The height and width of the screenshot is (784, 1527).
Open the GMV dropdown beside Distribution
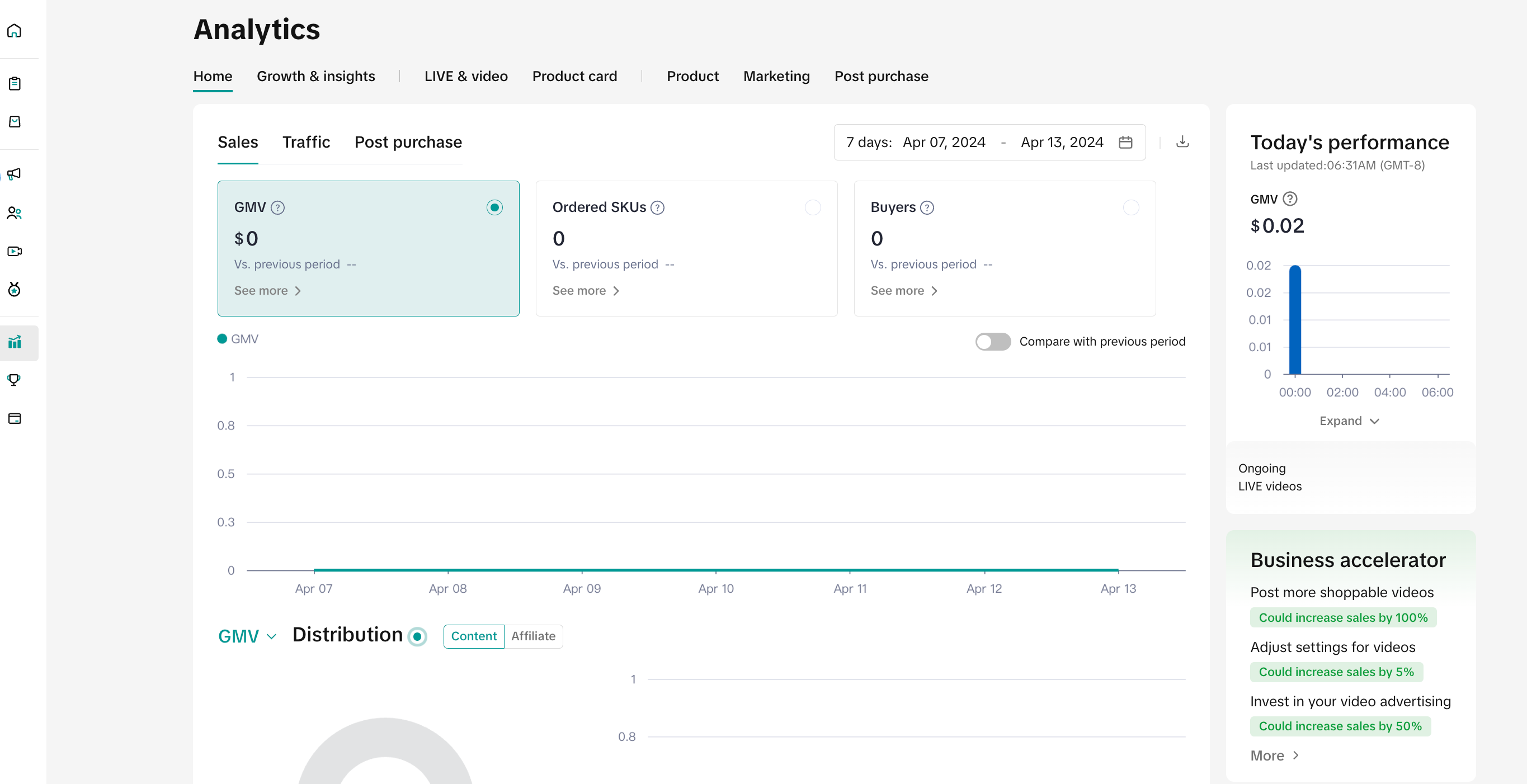[247, 636]
